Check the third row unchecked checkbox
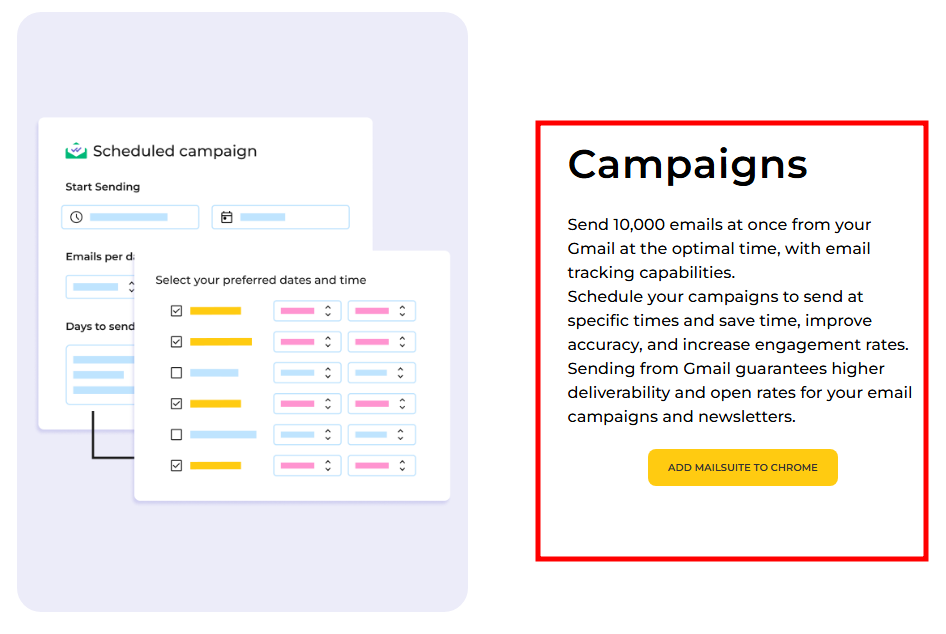The height and width of the screenshot is (634, 946). (176, 373)
